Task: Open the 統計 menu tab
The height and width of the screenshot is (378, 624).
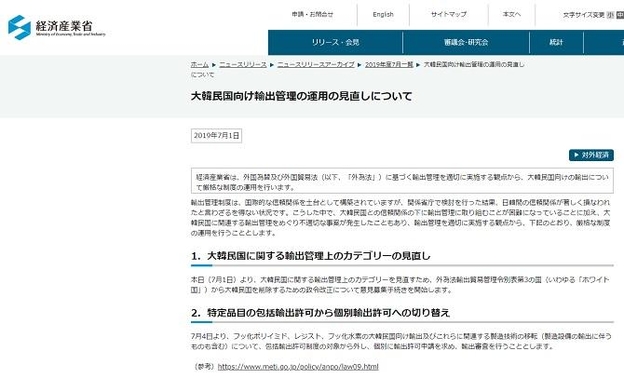Action: (x=556, y=42)
